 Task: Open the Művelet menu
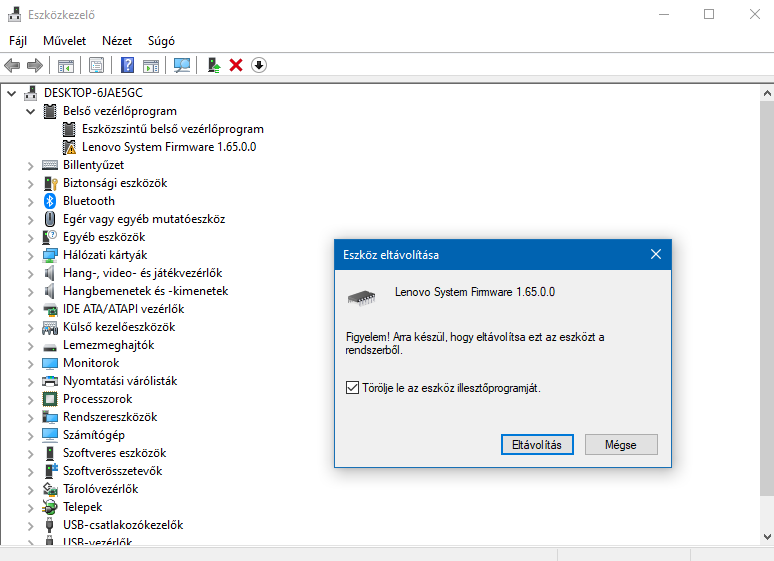click(65, 40)
